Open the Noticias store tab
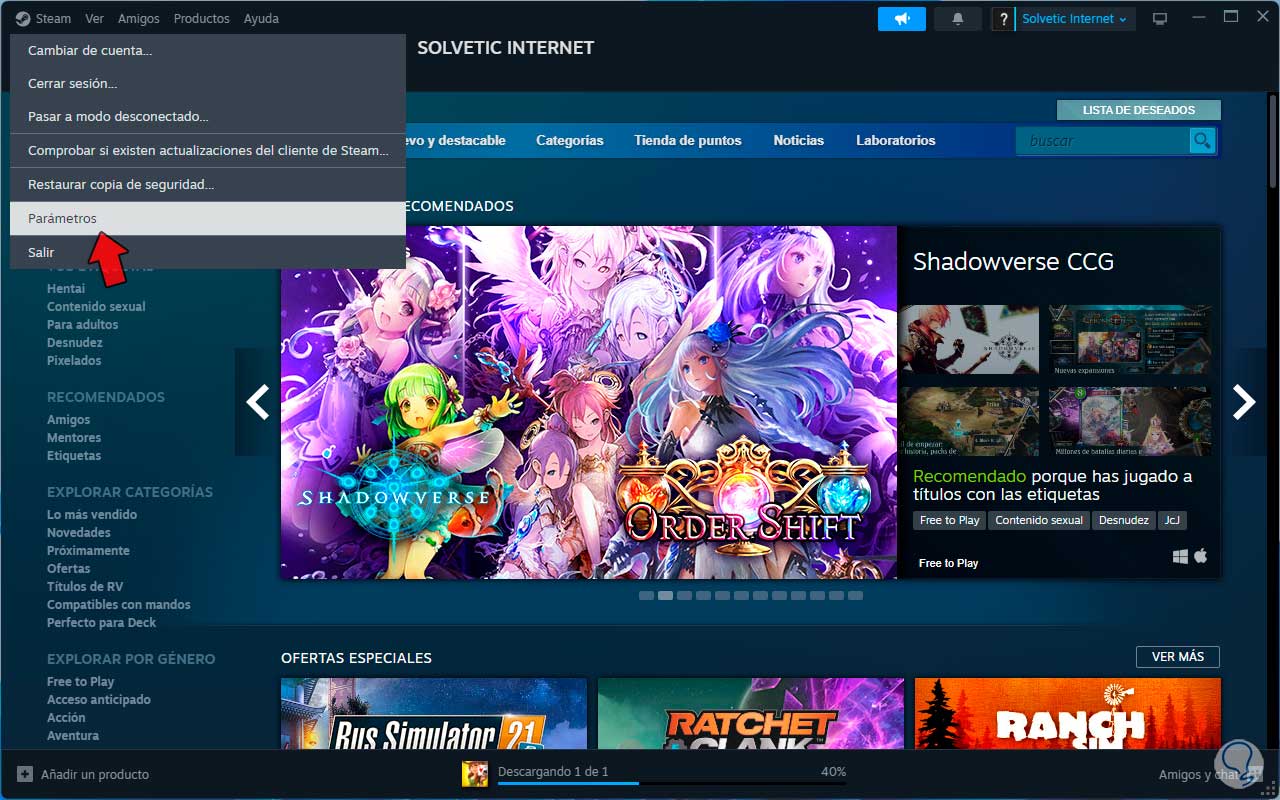 799,141
